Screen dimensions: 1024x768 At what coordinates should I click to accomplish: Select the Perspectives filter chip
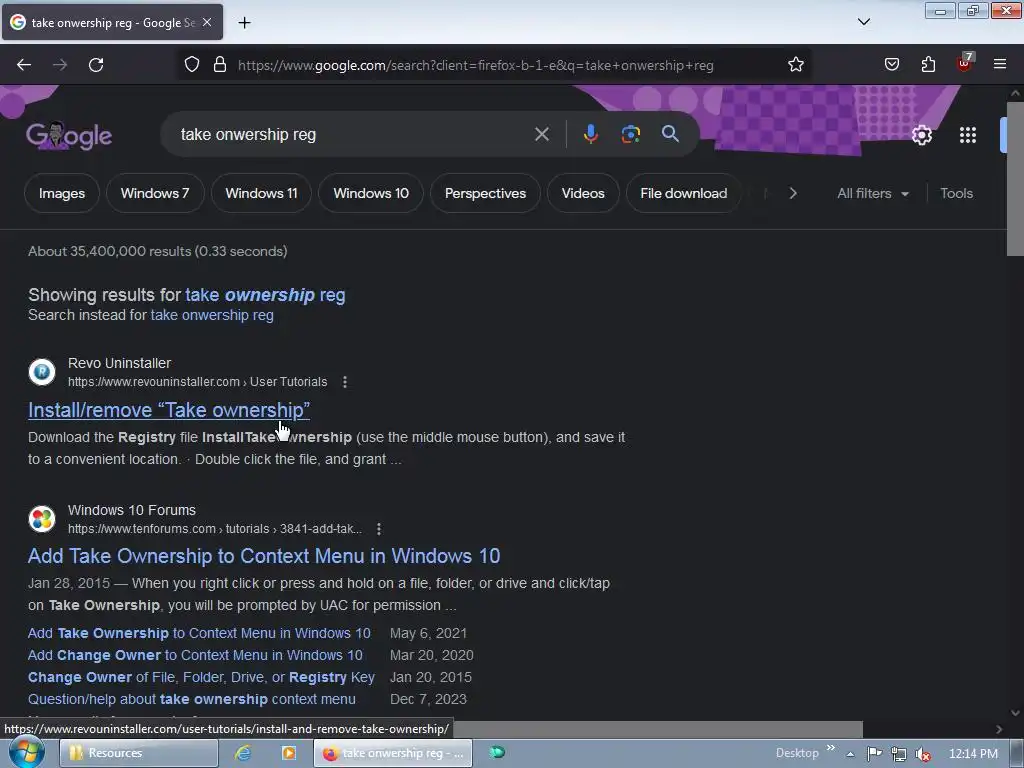point(485,193)
